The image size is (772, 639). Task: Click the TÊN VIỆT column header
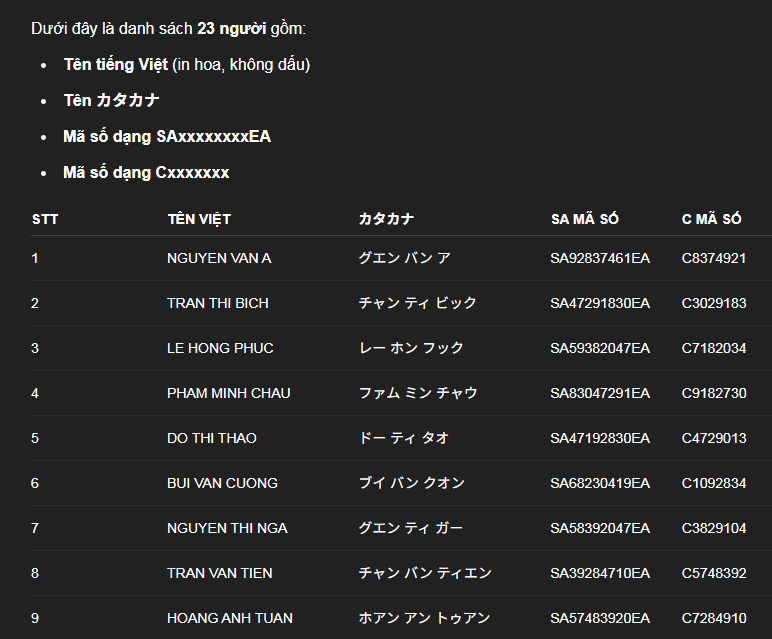coord(199,219)
